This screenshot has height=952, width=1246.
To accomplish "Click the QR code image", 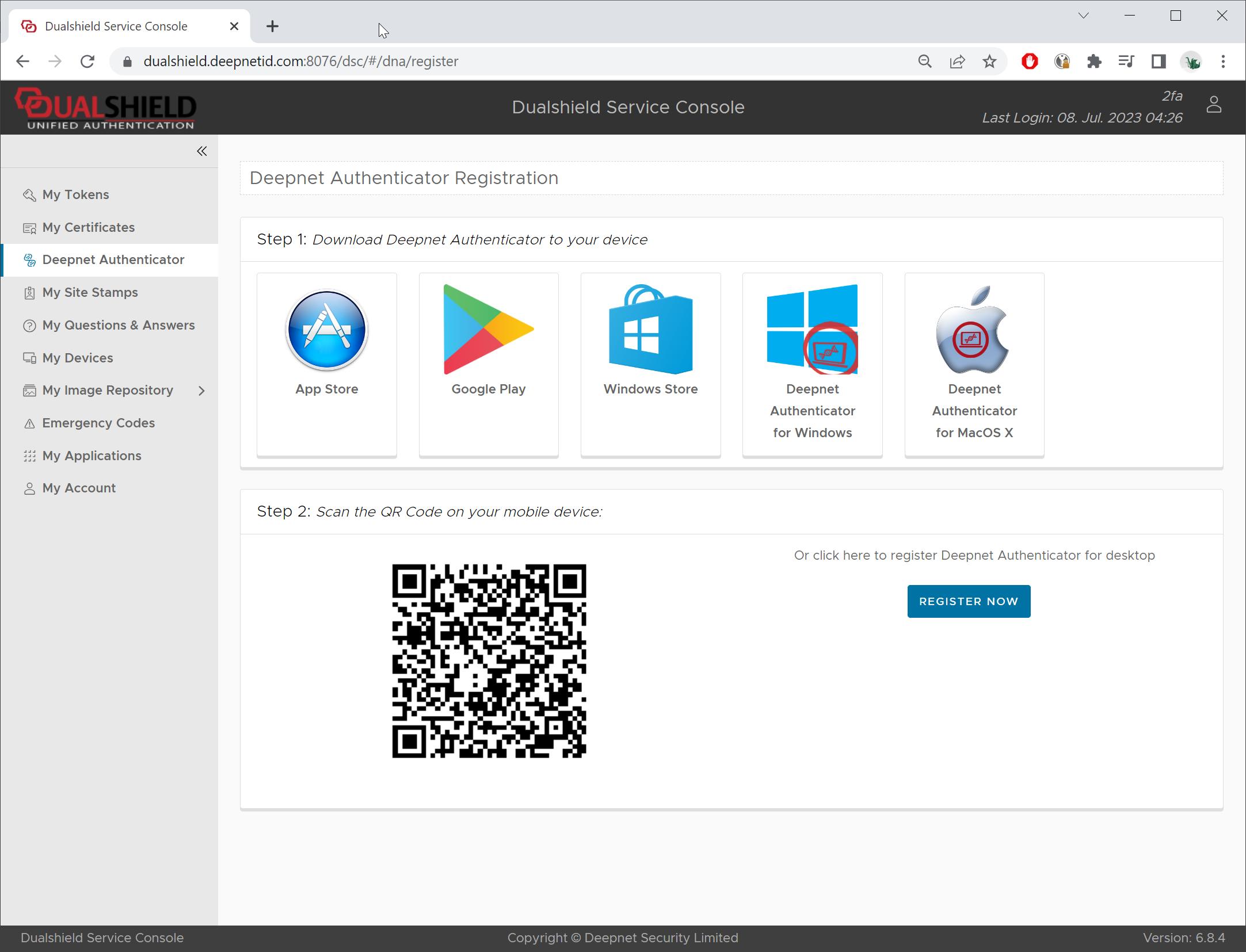I will tap(489, 660).
